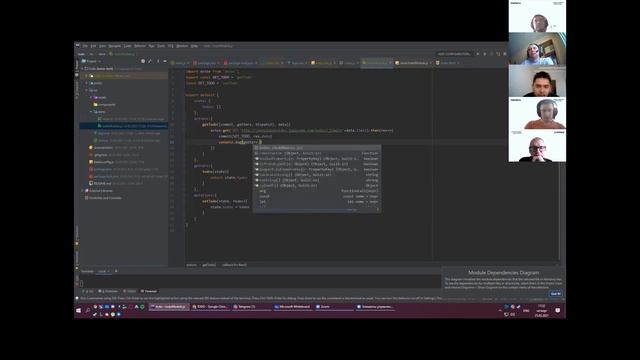Viewport: 640px width, 360px height.
Task: Collapse the assets folder arrow
Action: pos(91,97)
